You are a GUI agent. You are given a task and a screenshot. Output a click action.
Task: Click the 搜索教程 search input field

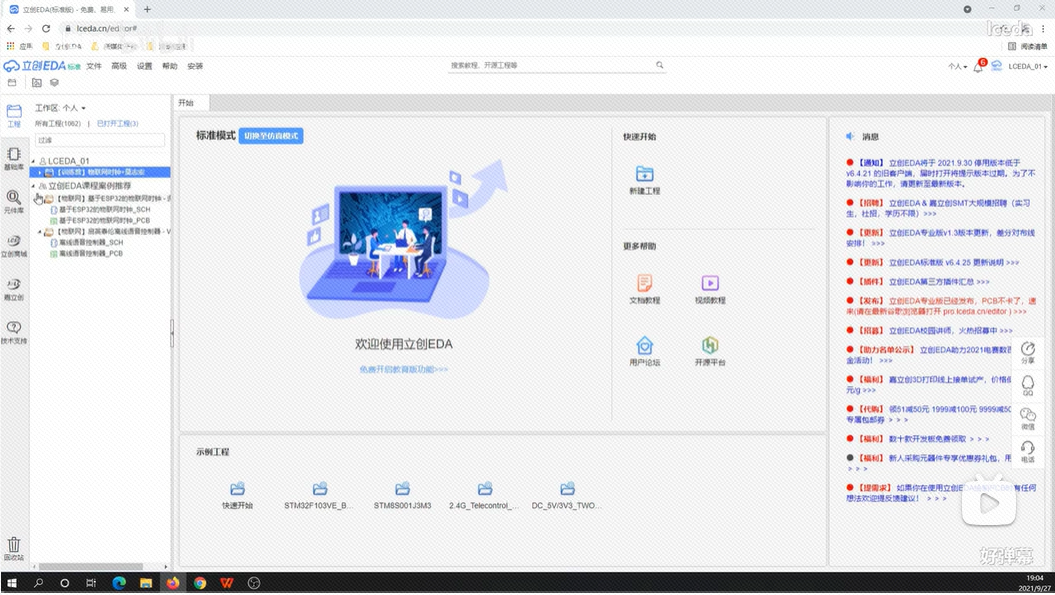pyautogui.click(x=552, y=65)
